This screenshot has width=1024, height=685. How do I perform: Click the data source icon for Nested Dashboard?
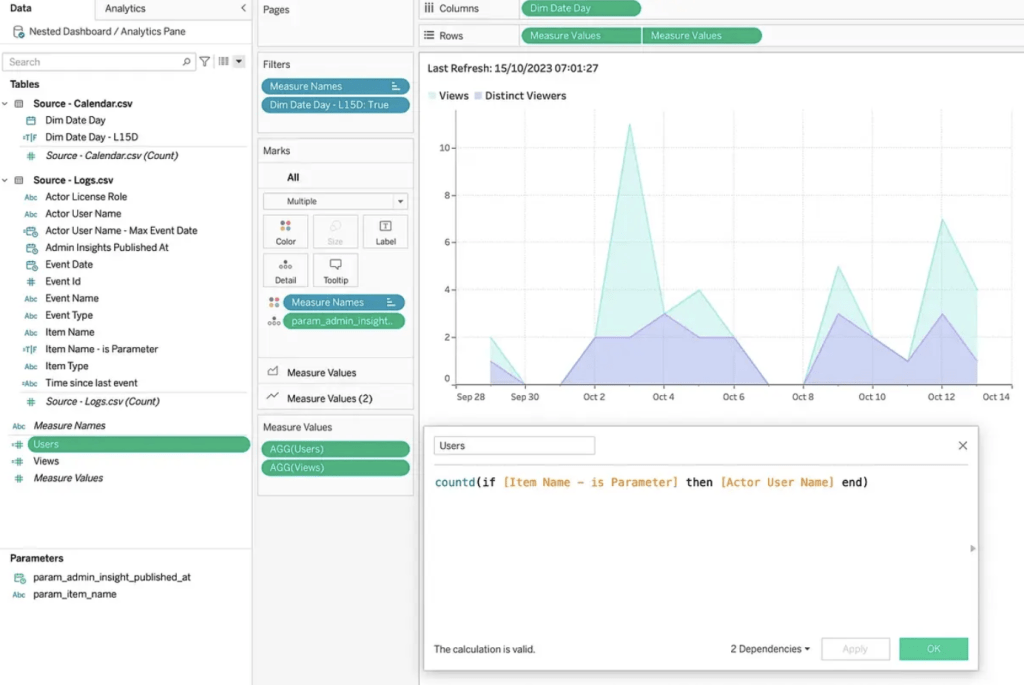pos(18,32)
